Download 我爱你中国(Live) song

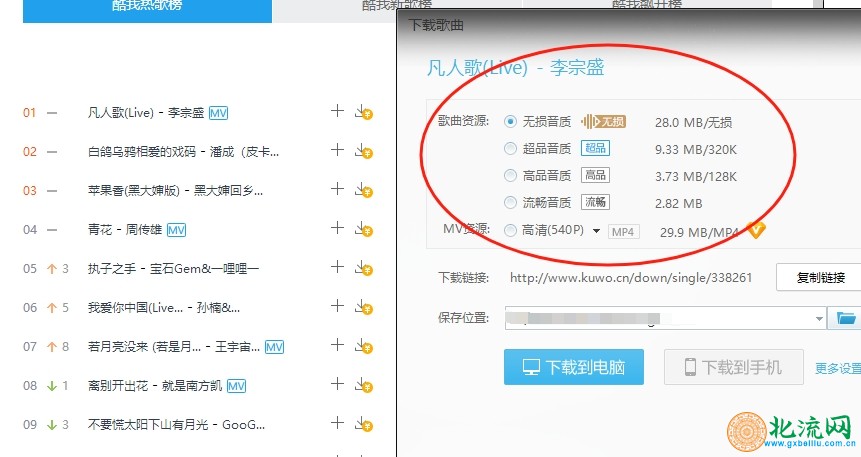click(x=364, y=308)
